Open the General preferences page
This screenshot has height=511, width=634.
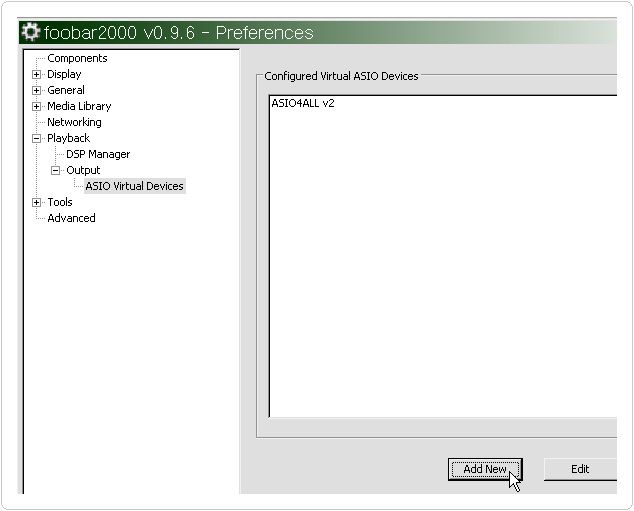tap(66, 90)
